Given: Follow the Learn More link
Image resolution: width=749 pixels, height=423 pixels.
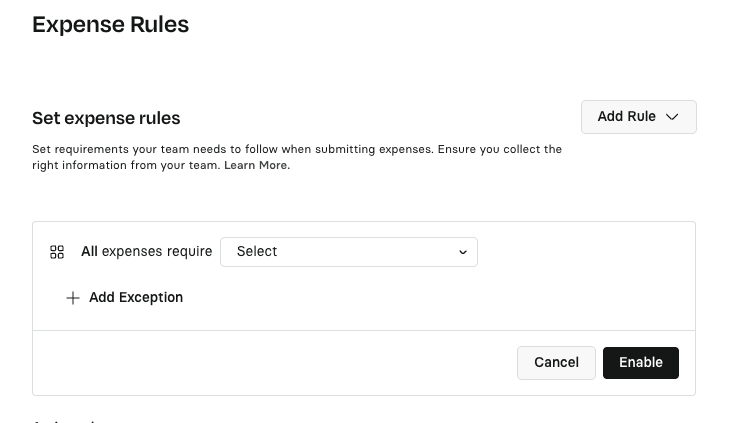Looking at the screenshot, I should point(256,165).
